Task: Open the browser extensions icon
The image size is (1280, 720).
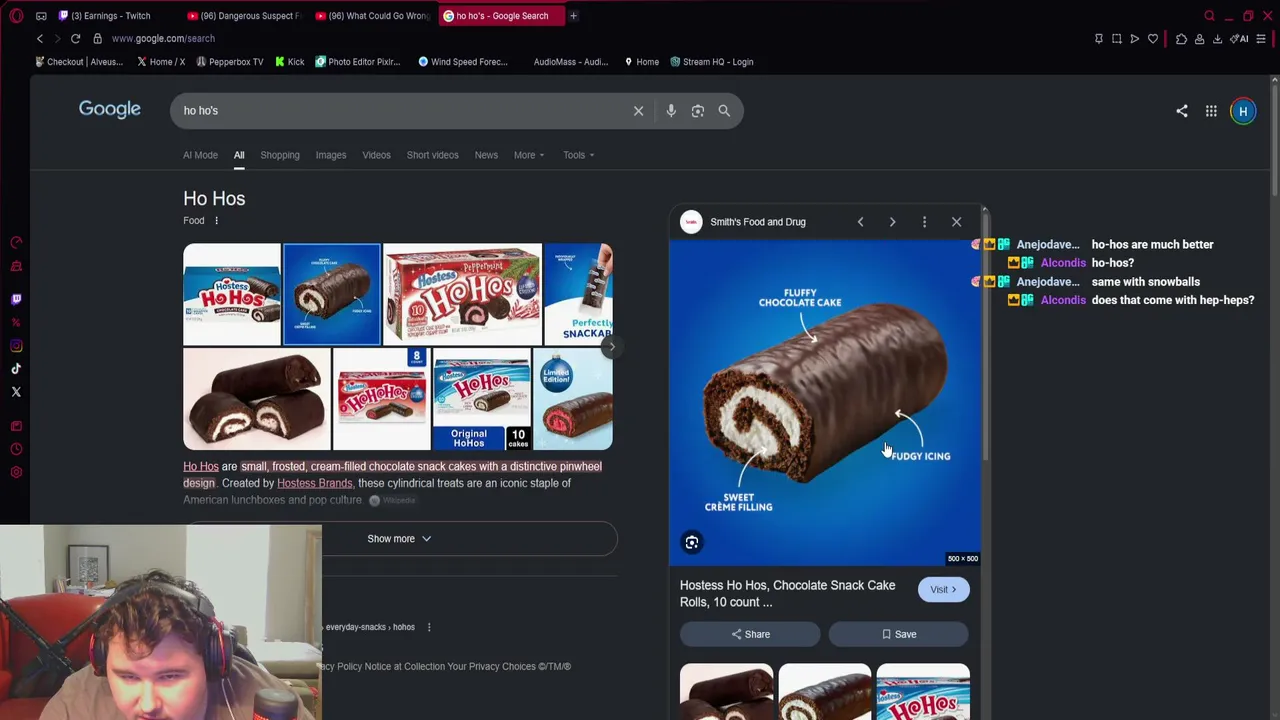Action: tap(1181, 38)
